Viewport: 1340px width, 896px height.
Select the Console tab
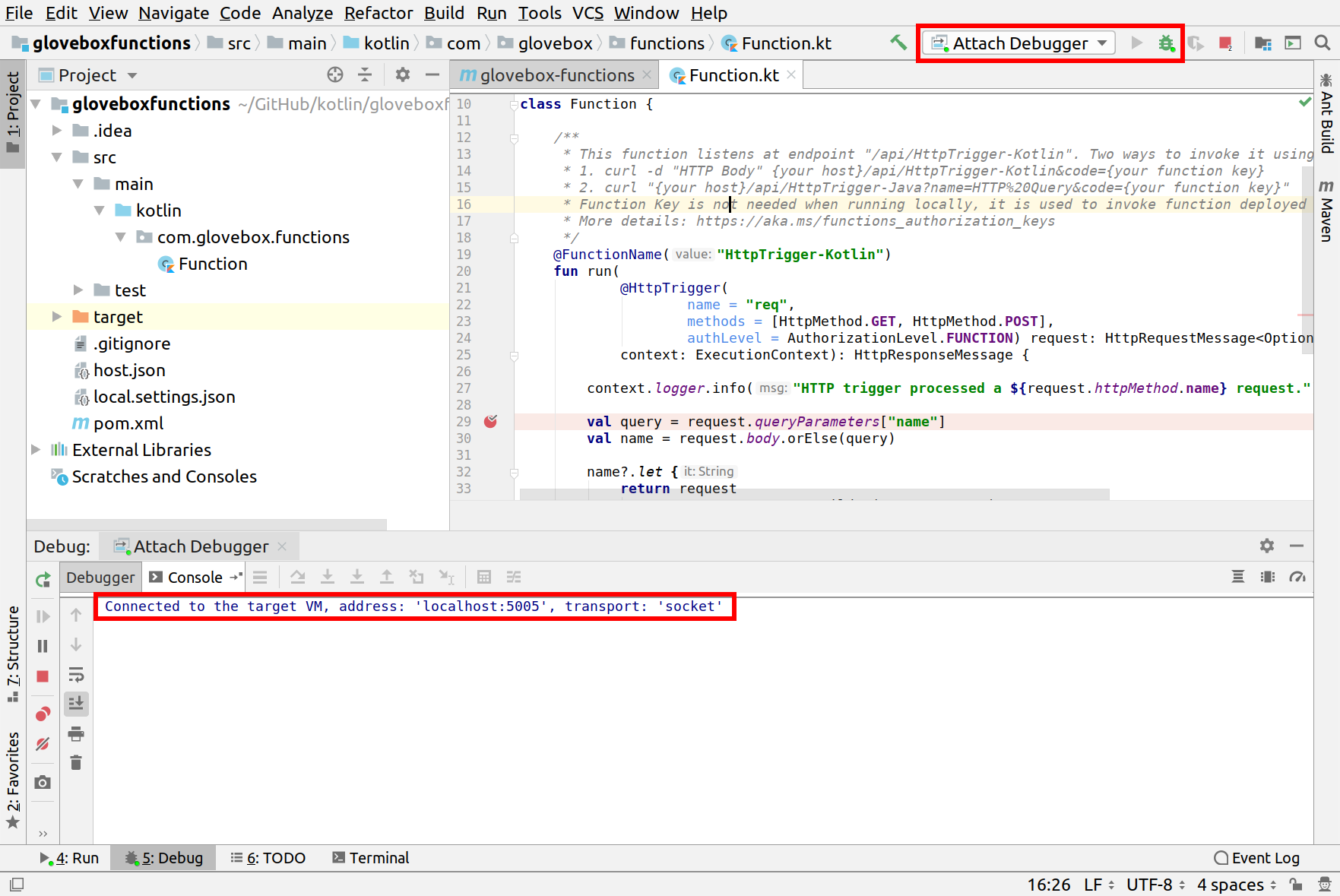coord(195,577)
